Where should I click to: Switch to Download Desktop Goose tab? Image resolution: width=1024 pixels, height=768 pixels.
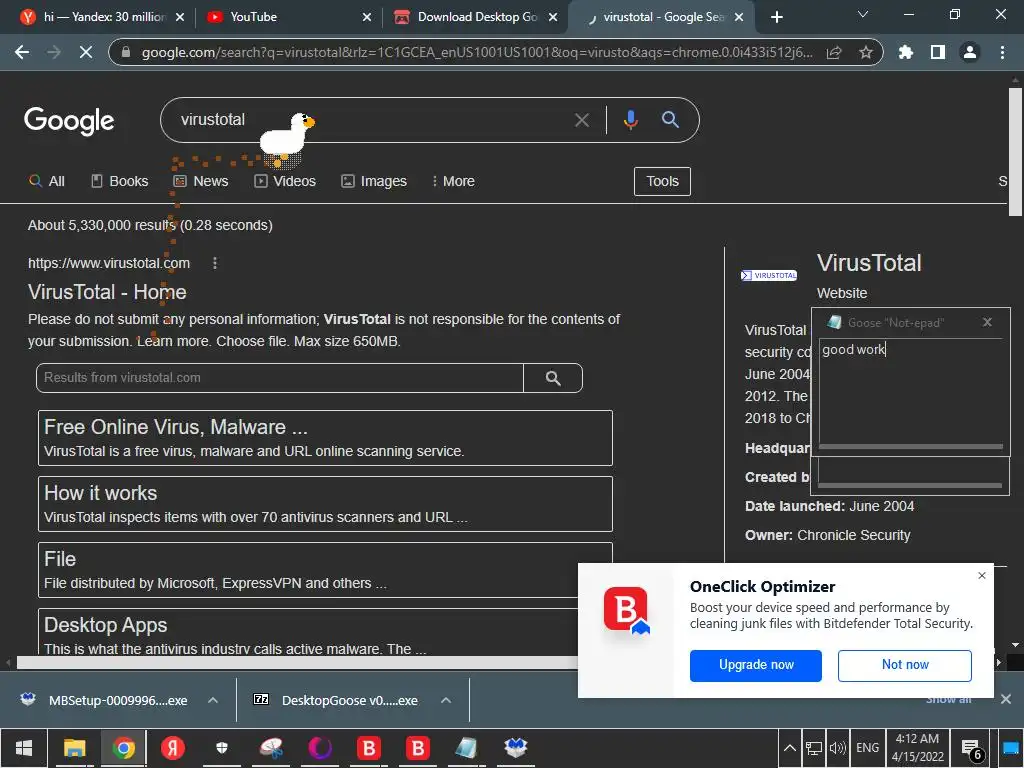point(476,17)
